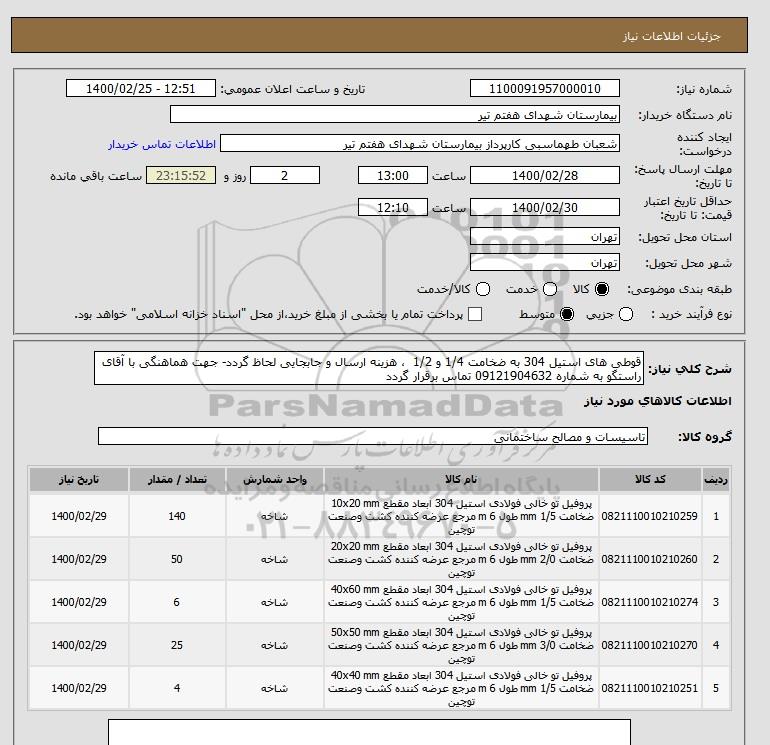770x745 pixels.
Task: Click the 10x20 mm profile item name
Action: [x=461, y=517]
